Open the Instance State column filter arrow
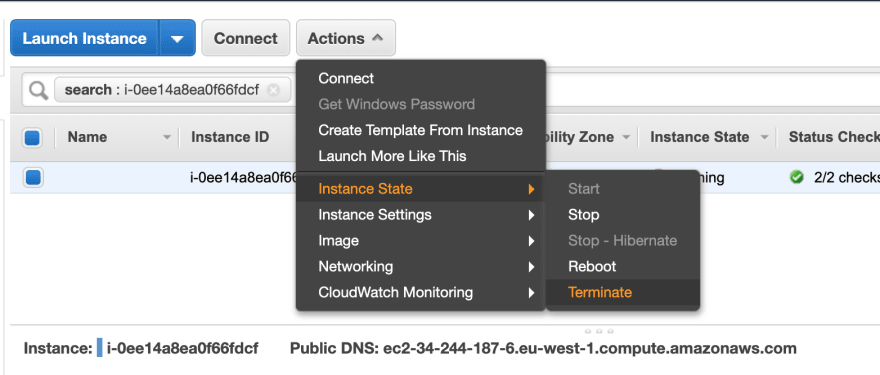The image size is (880, 375). click(764, 138)
